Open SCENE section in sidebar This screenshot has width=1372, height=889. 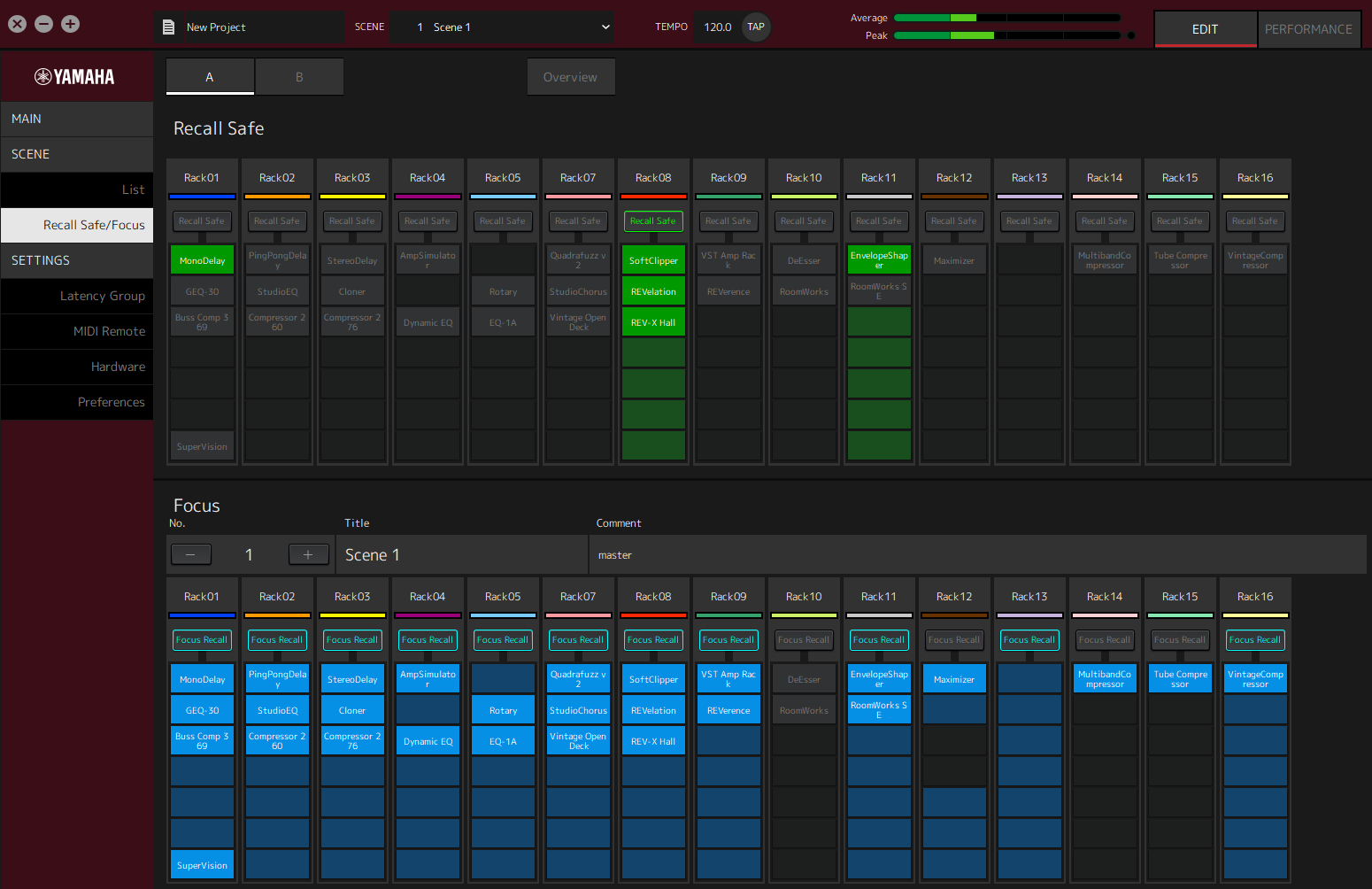point(77,154)
